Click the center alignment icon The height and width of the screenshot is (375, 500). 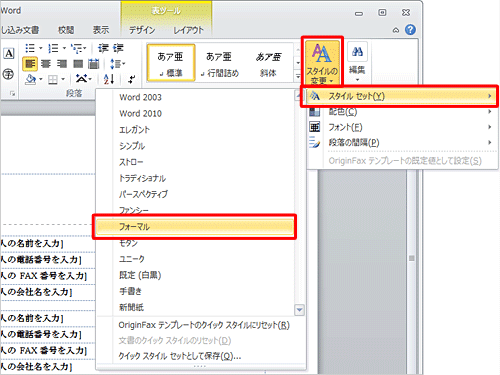(46, 64)
